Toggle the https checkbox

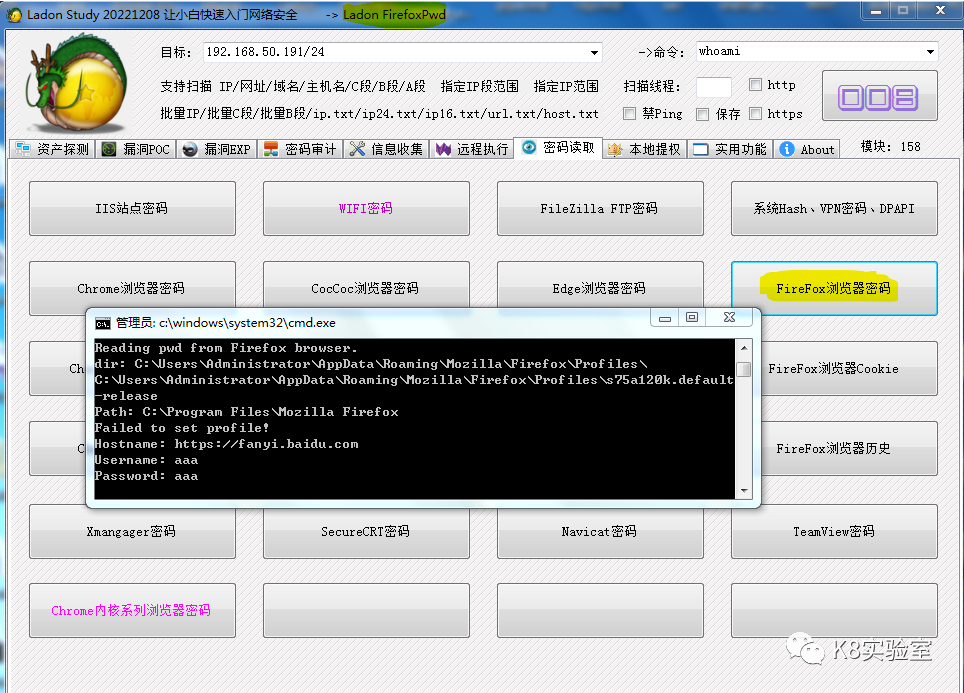click(x=756, y=113)
